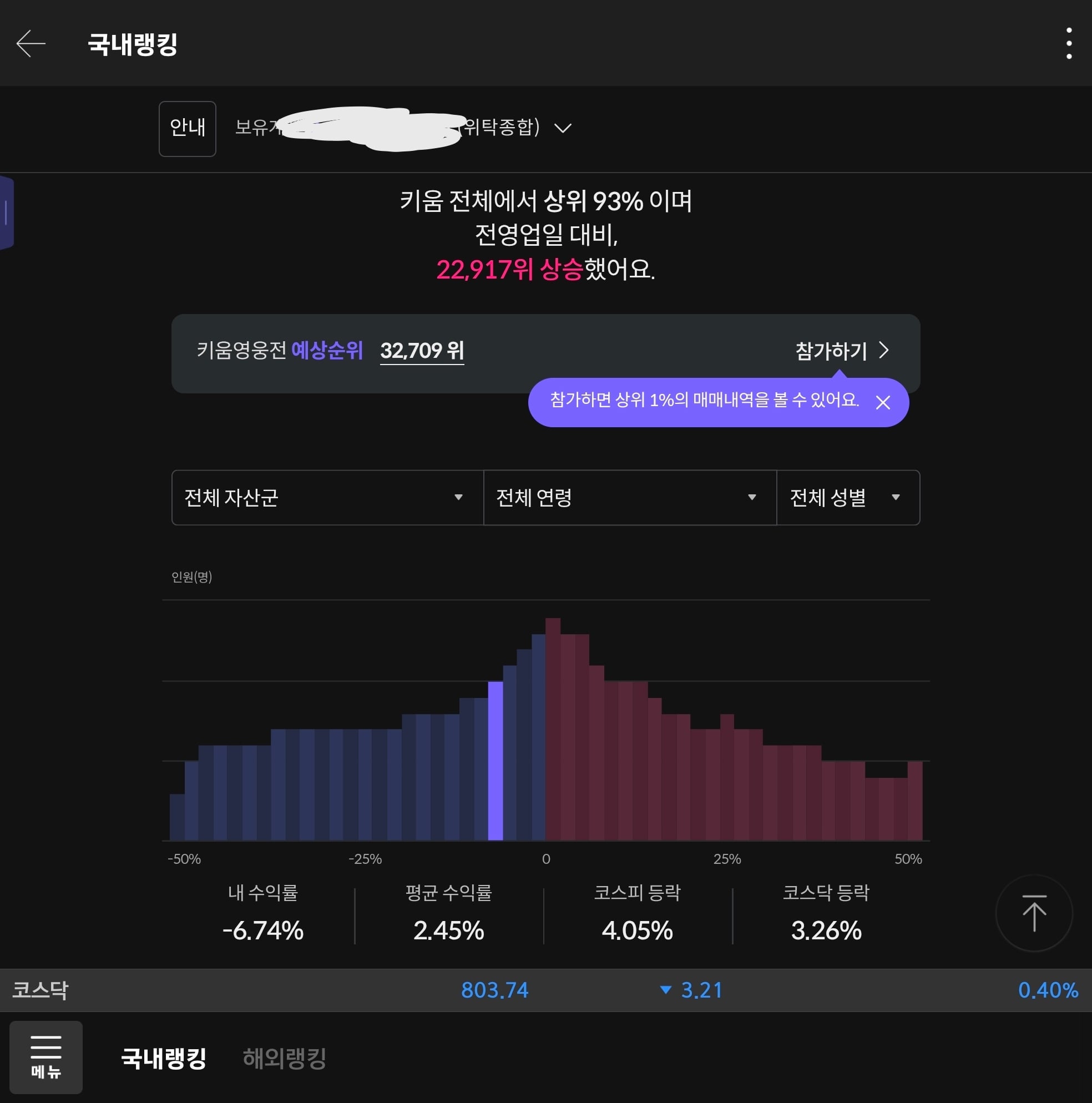Go back using the arrow icon

(31, 43)
